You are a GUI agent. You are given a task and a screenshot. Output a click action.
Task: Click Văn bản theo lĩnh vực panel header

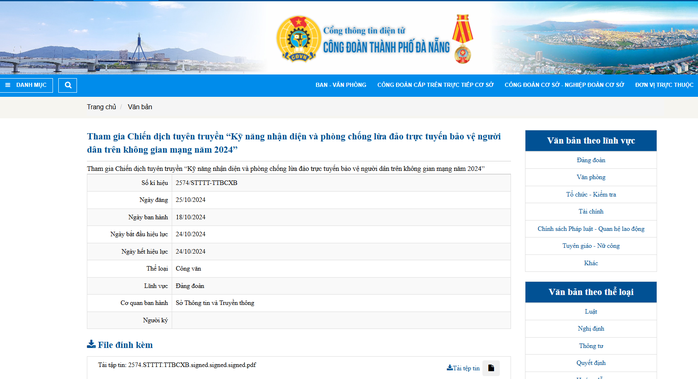pyautogui.click(x=591, y=141)
